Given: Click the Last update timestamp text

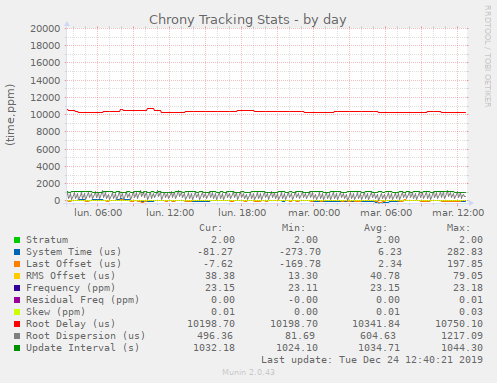Looking at the screenshot, I should tap(372, 360).
